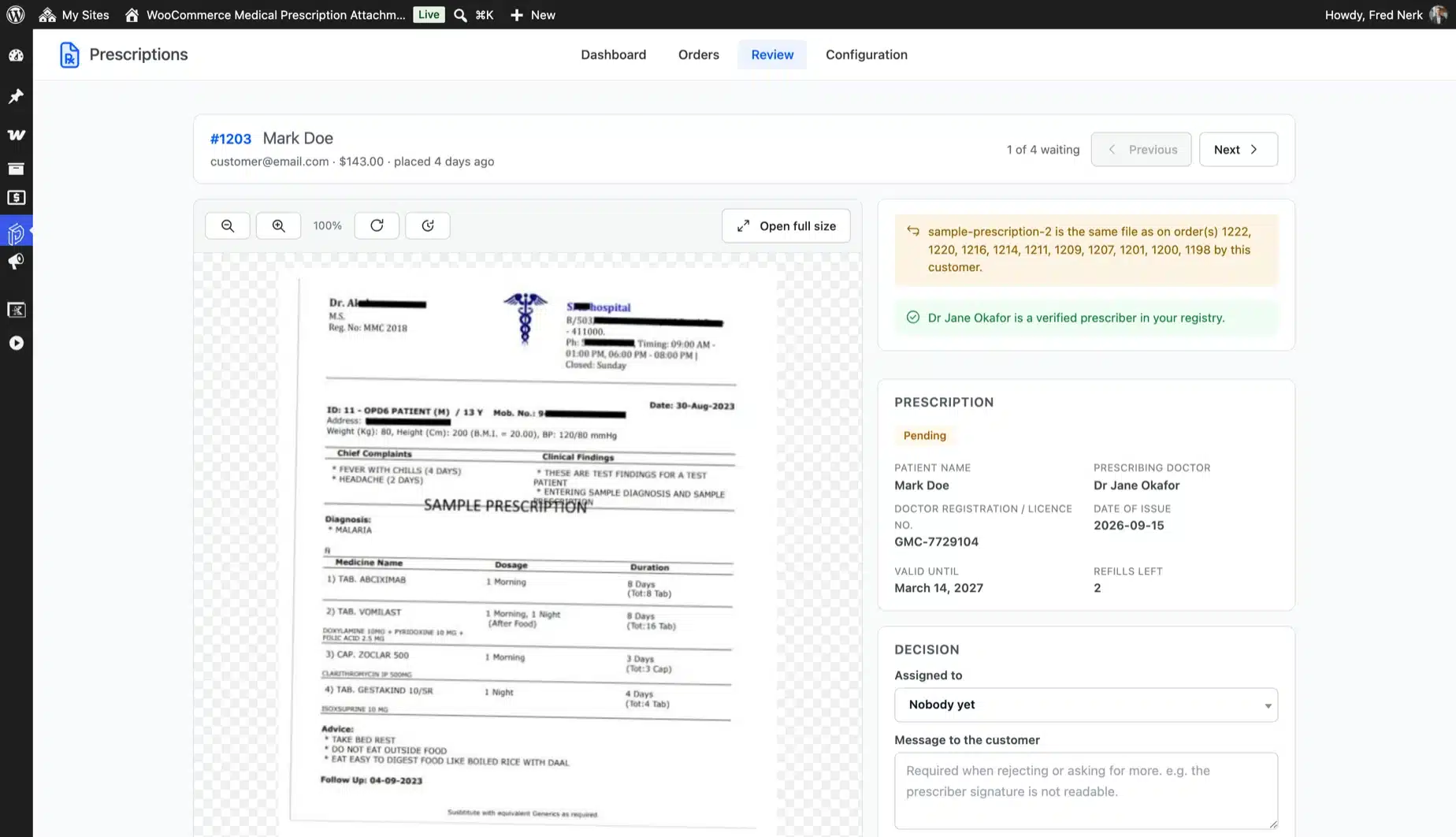Click the 1 of 4 waiting text
The height and width of the screenshot is (837, 1456).
(1042, 149)
